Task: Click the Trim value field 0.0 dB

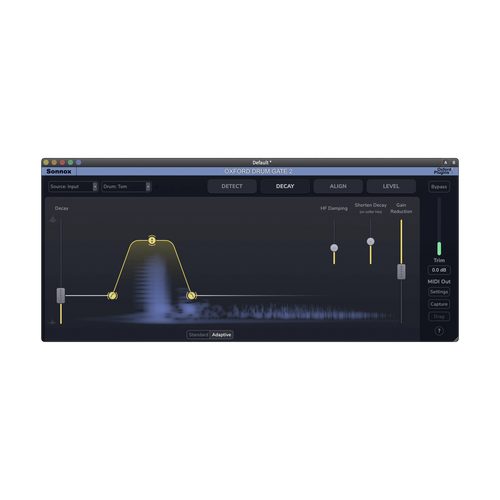Action: click(439, 270)
